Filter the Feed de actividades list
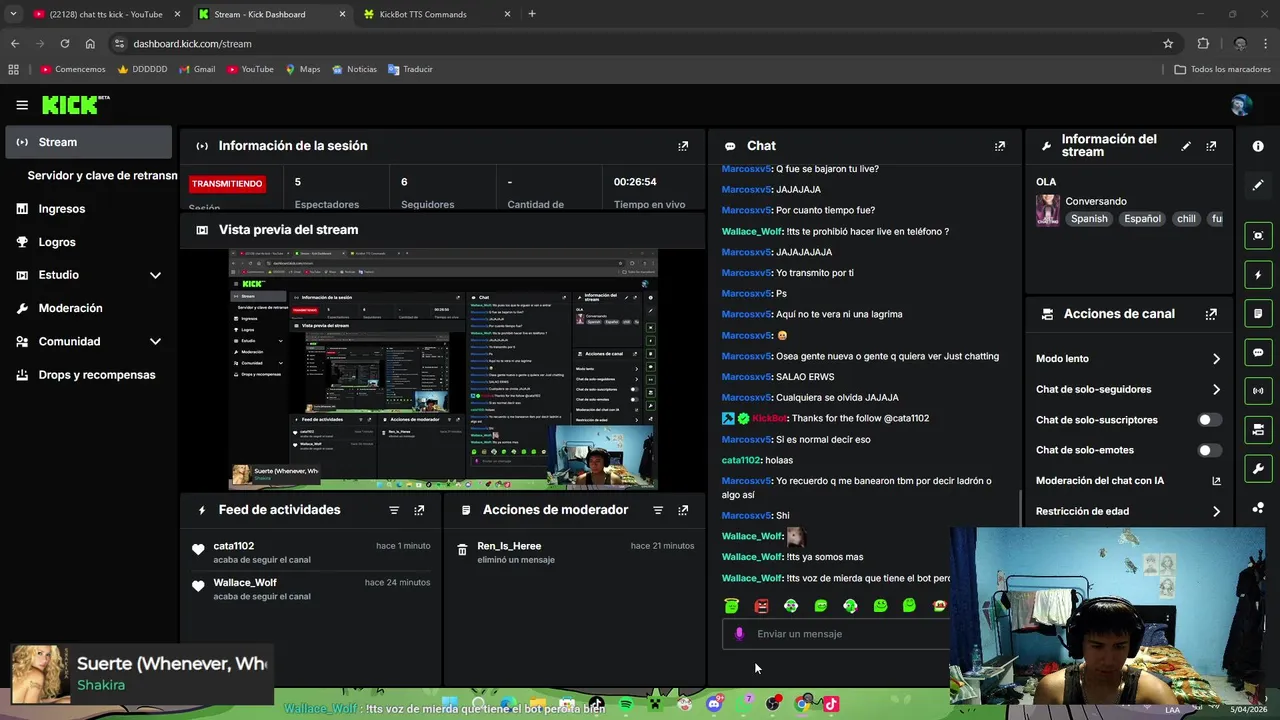Image resolution: width=1280 pixels, height=720 pixels. pyautogui.click(x=394, y=510)
